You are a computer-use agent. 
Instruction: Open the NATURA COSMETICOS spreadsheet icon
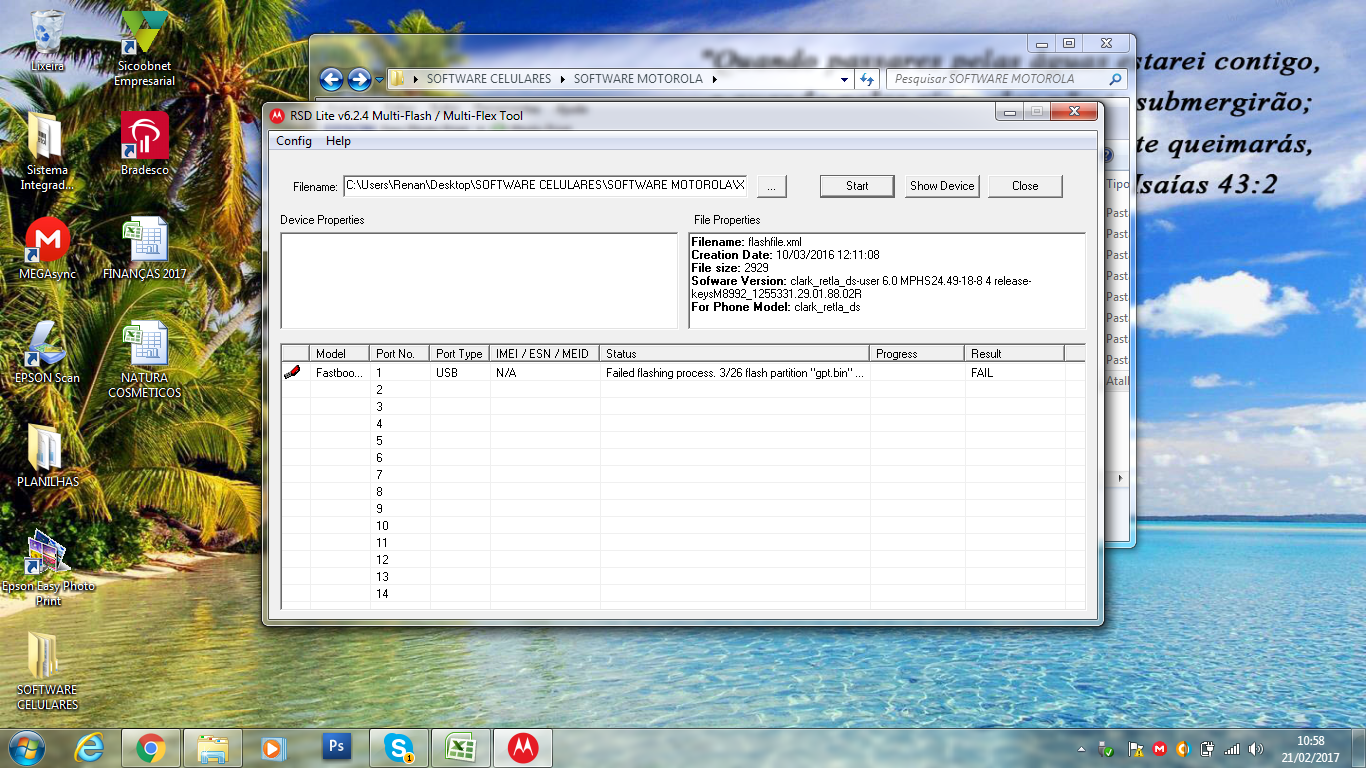145,358
